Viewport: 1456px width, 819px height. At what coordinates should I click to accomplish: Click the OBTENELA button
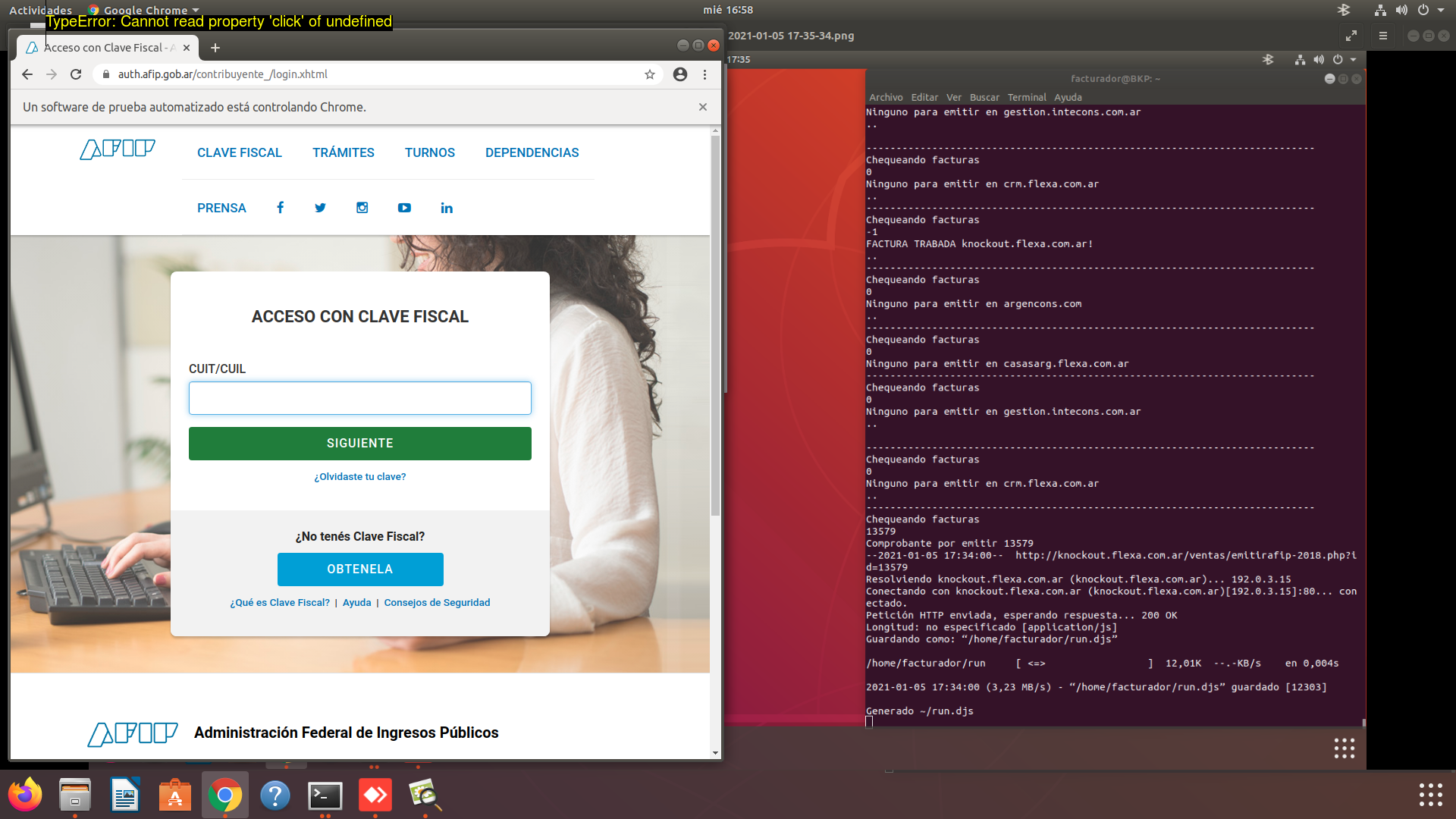click(360, 570)
